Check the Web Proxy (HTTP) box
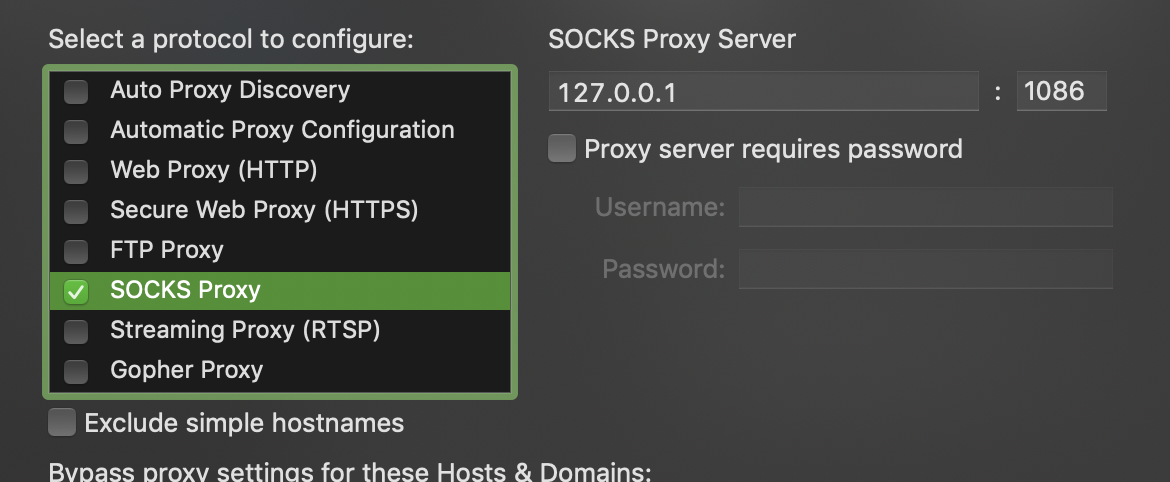The height and width of the screenshot is (482, 1170). click(75, 172)
